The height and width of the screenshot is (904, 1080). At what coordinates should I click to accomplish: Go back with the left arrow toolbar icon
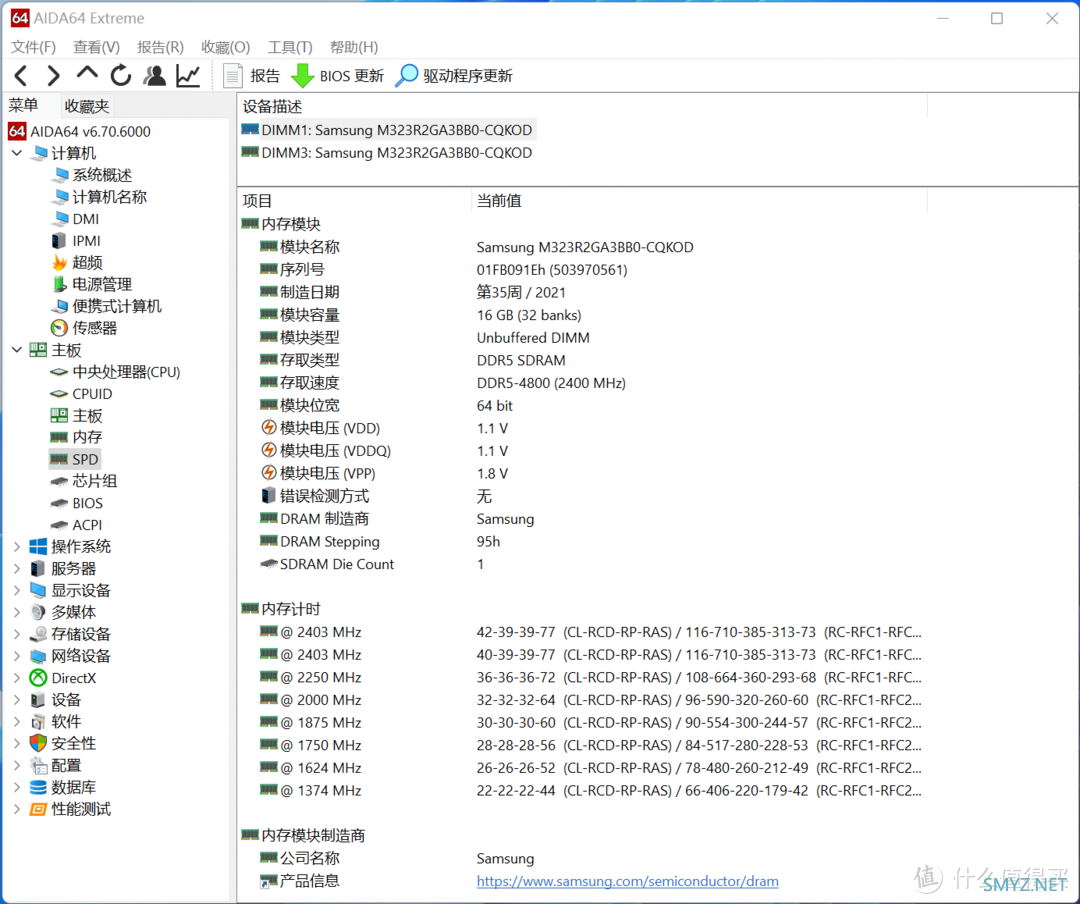click(21, 76)
